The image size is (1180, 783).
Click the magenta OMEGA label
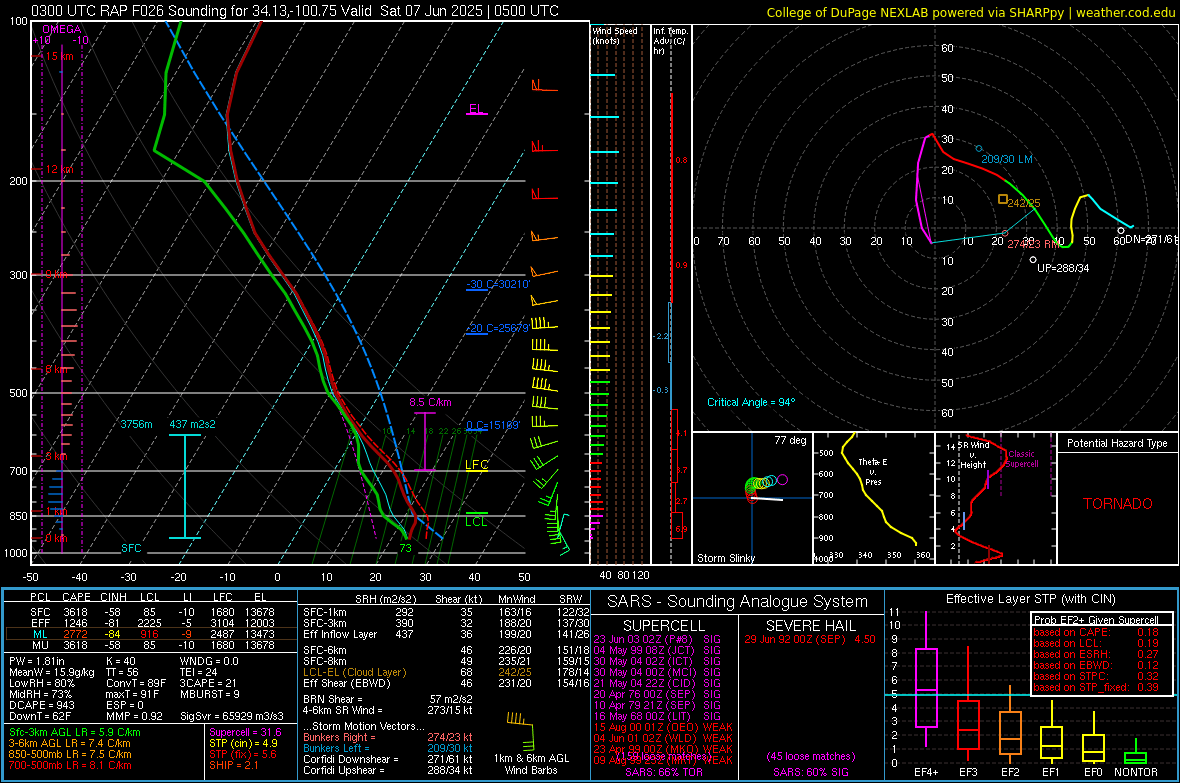[62, 29]
